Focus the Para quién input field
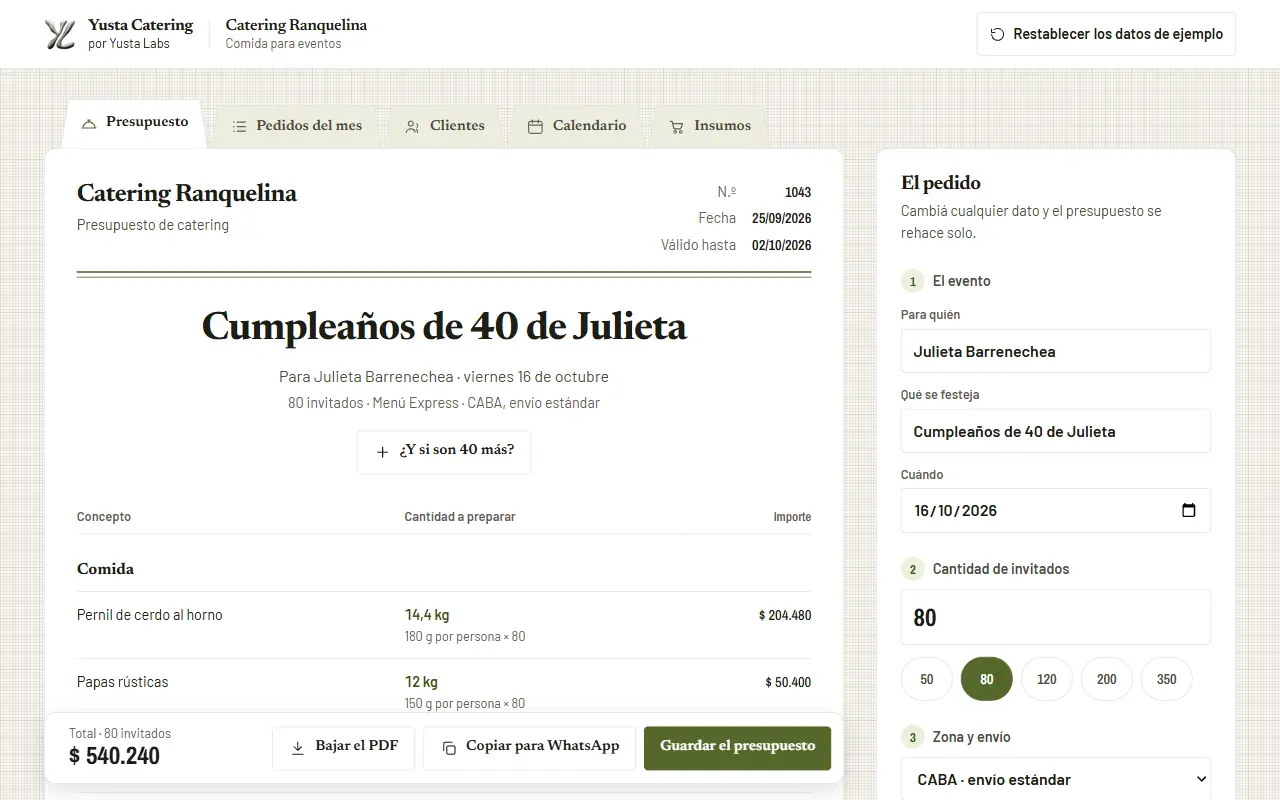1280x800 pixels. 1056,351
